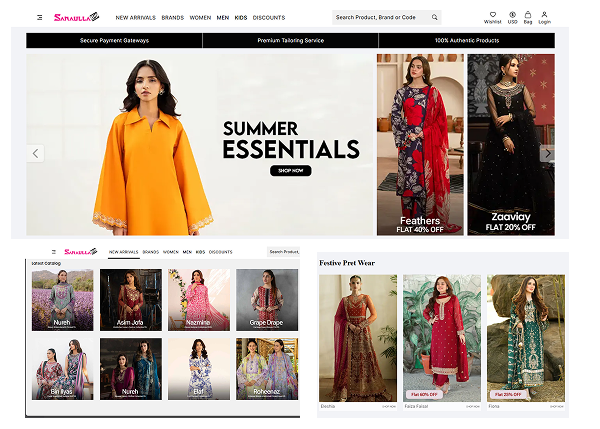Click the Login user icon

tap(544, 16)
